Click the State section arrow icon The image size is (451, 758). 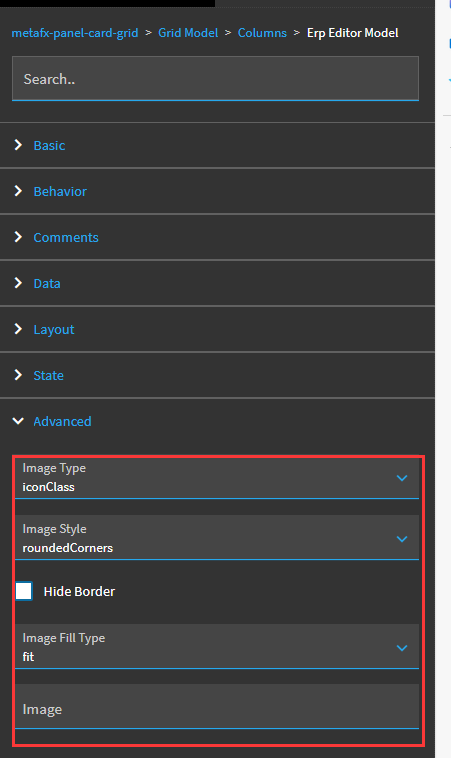click(x=18, y=375)
